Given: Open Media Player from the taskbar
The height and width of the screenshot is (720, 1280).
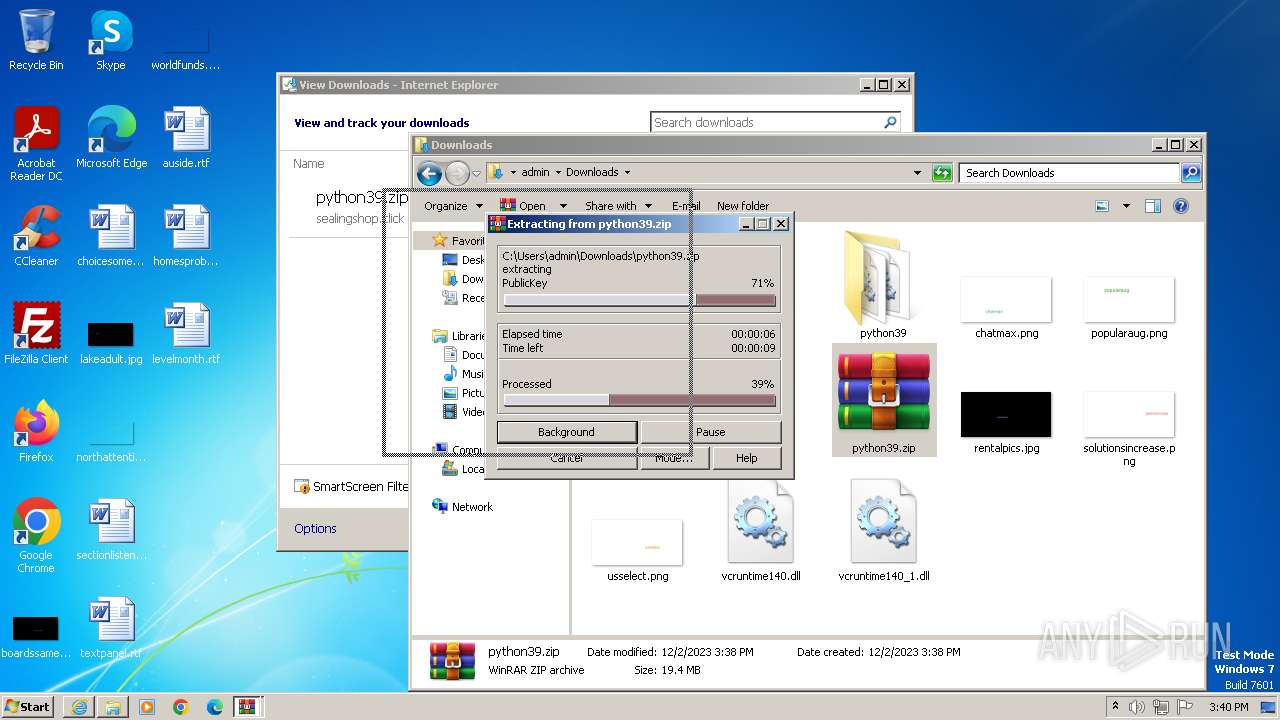Looking at the screenshot, I should pos(147,707).
